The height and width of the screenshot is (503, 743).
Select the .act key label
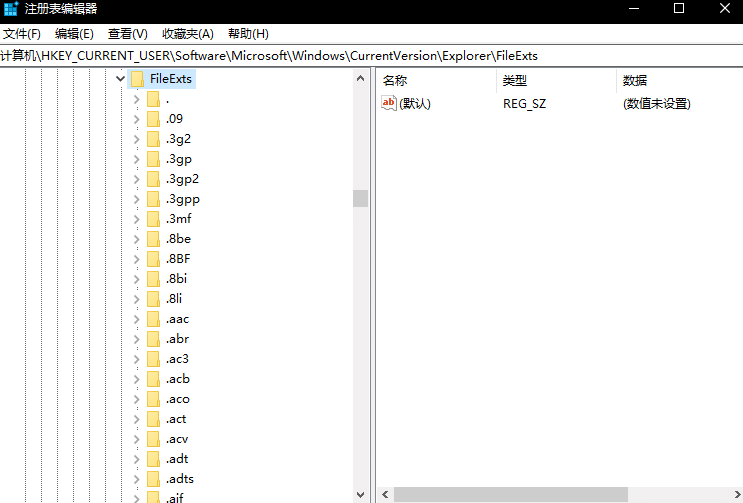[176, 419]
